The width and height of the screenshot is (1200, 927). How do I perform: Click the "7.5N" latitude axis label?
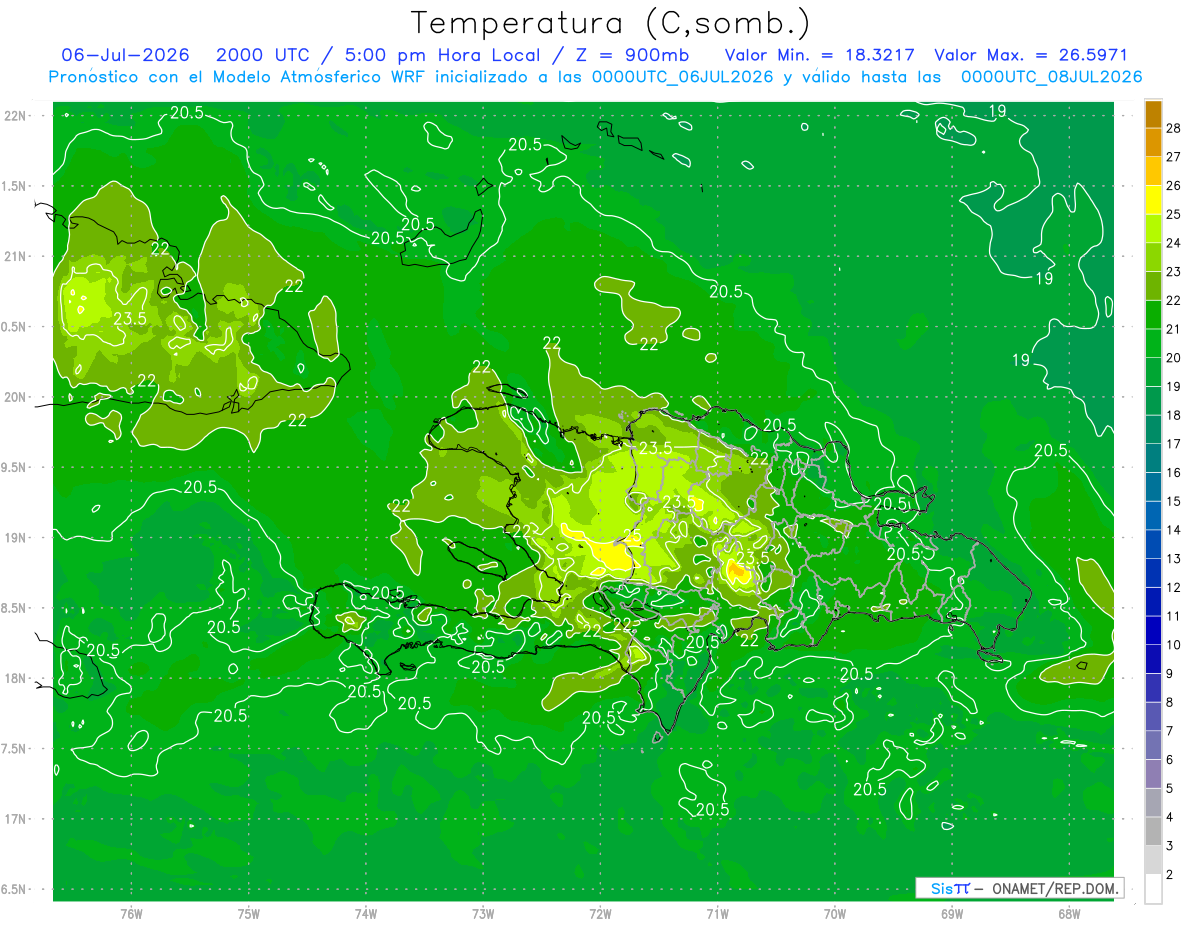coord(15,749)
